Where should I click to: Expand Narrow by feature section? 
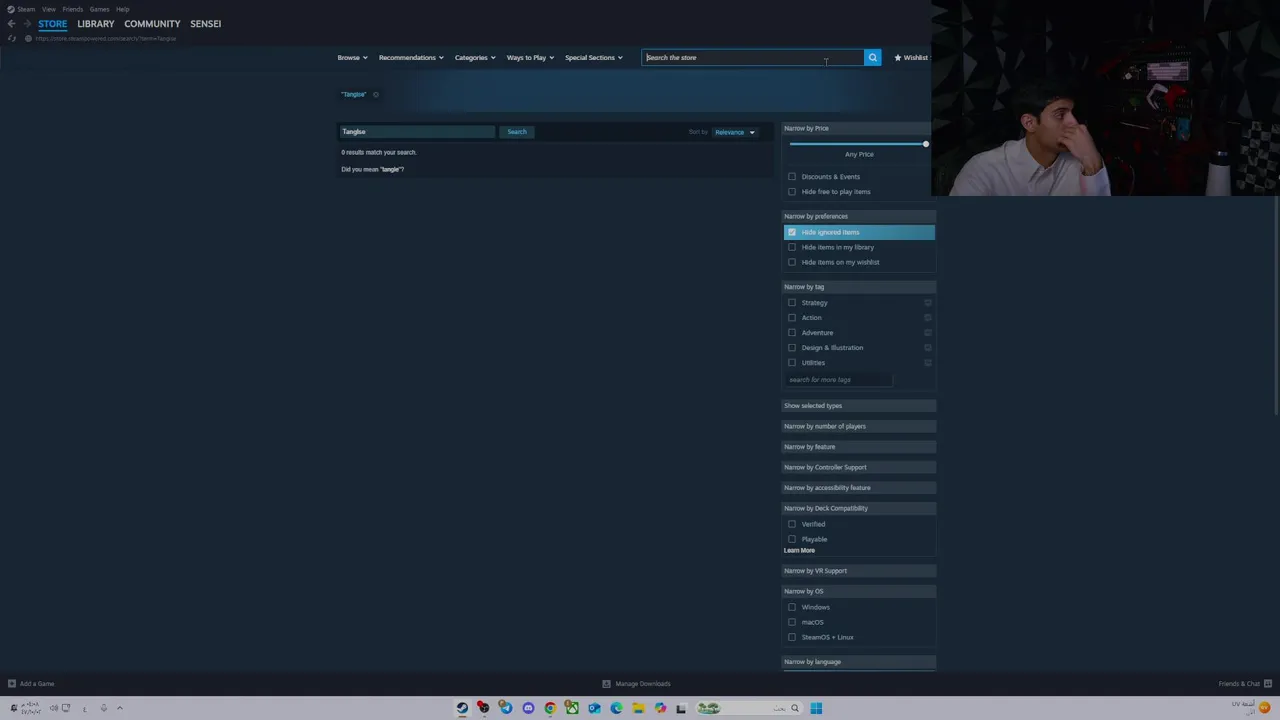pos(859,447)
